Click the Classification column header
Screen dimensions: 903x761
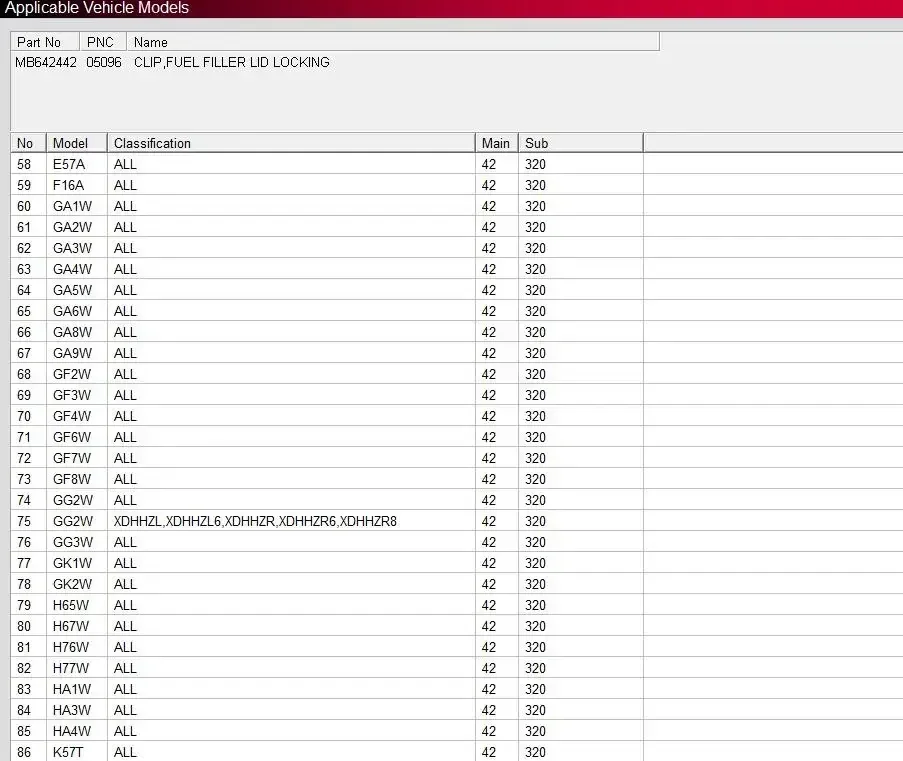291,143
